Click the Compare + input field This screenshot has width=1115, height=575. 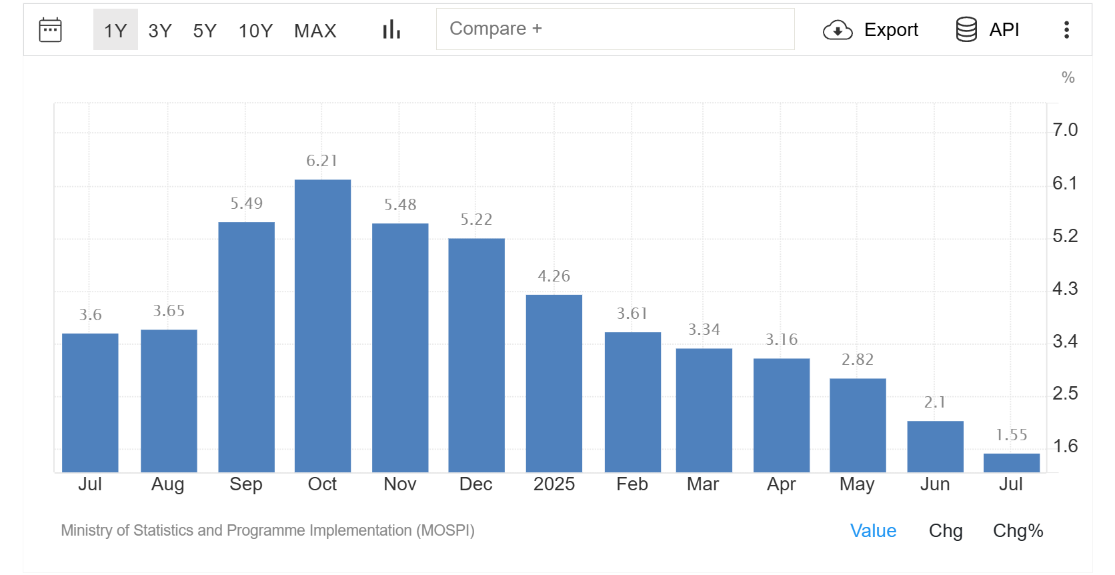point(614,29)
